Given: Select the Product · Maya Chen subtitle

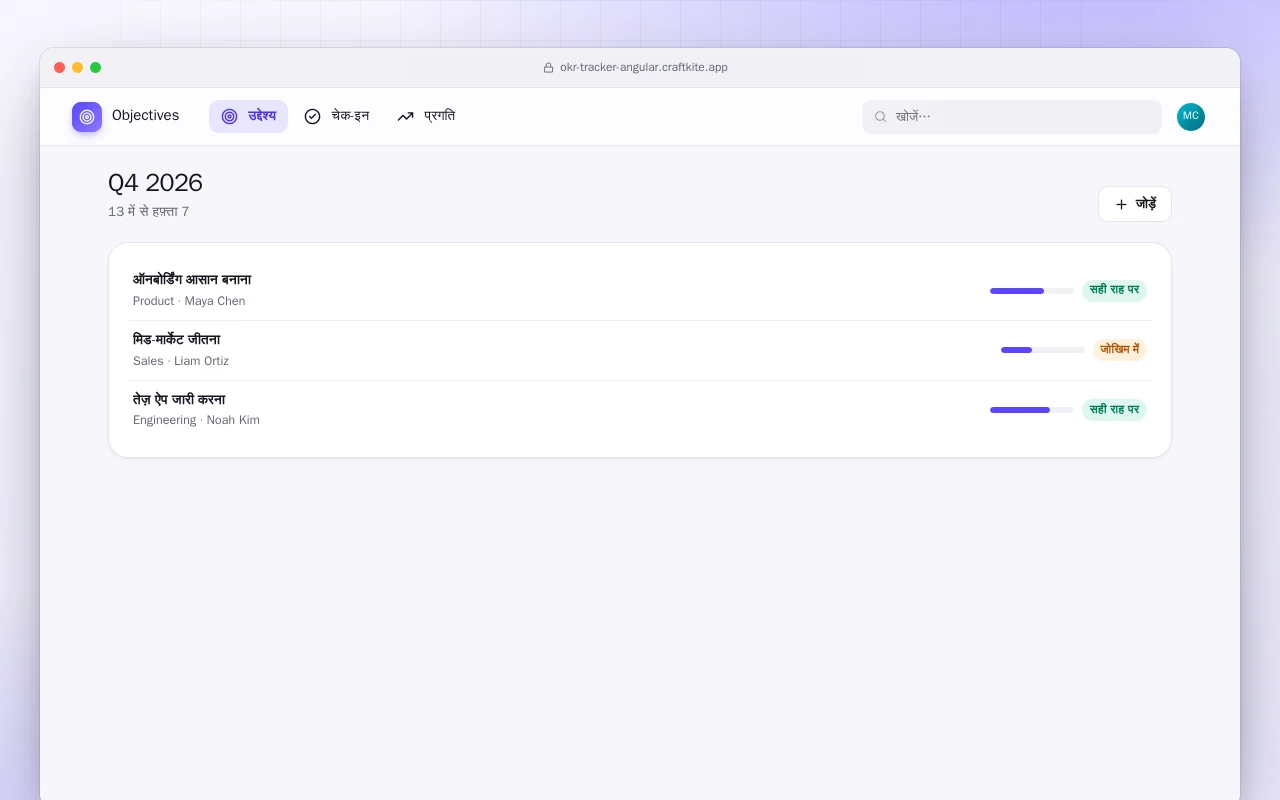Looking at the screenshot, I should coord(189,301).
